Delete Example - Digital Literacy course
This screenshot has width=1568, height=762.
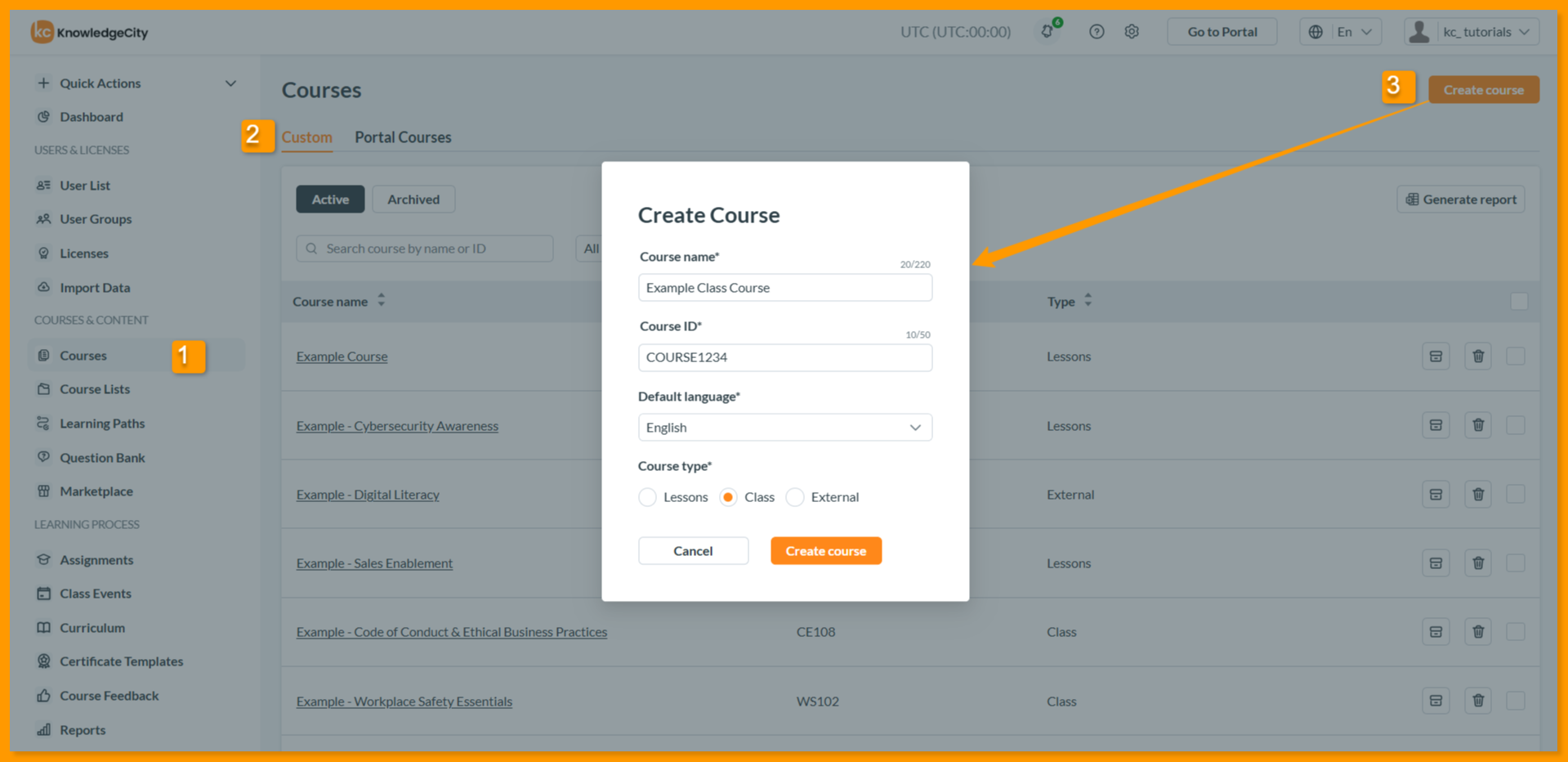[x=1478, y=495]
